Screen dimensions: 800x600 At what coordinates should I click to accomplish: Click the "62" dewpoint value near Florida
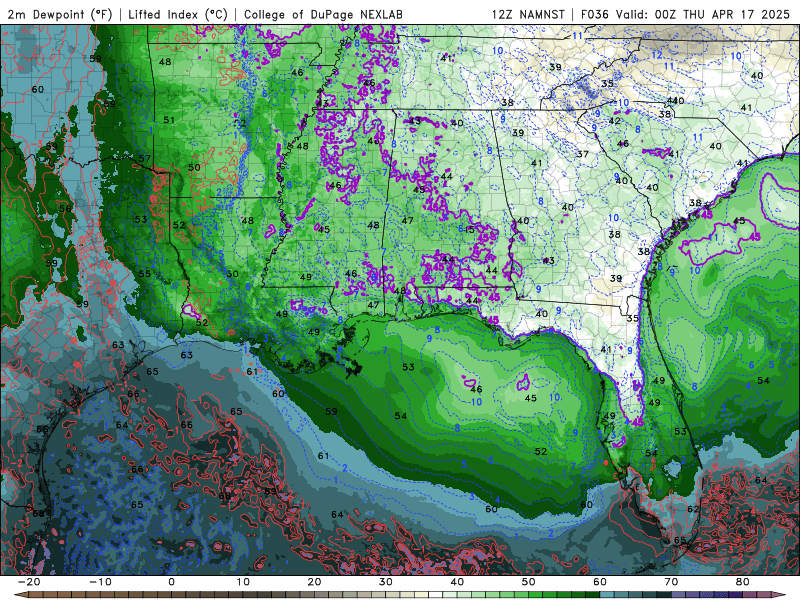coord(693,509)
